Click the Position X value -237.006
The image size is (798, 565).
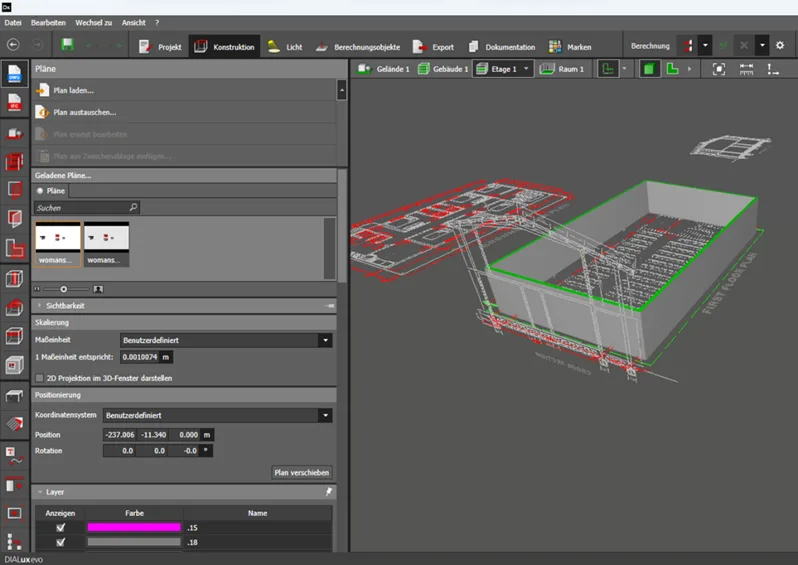coord(120,435)
